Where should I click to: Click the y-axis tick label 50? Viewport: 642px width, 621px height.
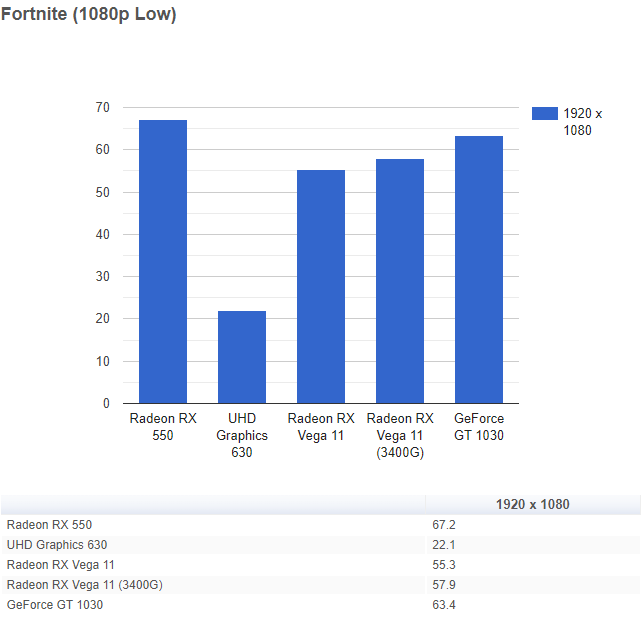point(102,192)
